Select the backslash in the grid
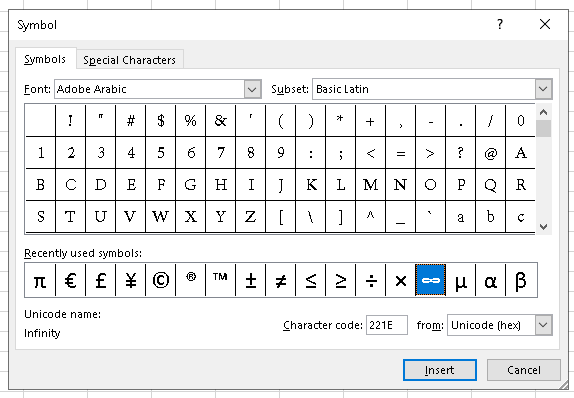This screenshot has width=574, height=398. 310,217
